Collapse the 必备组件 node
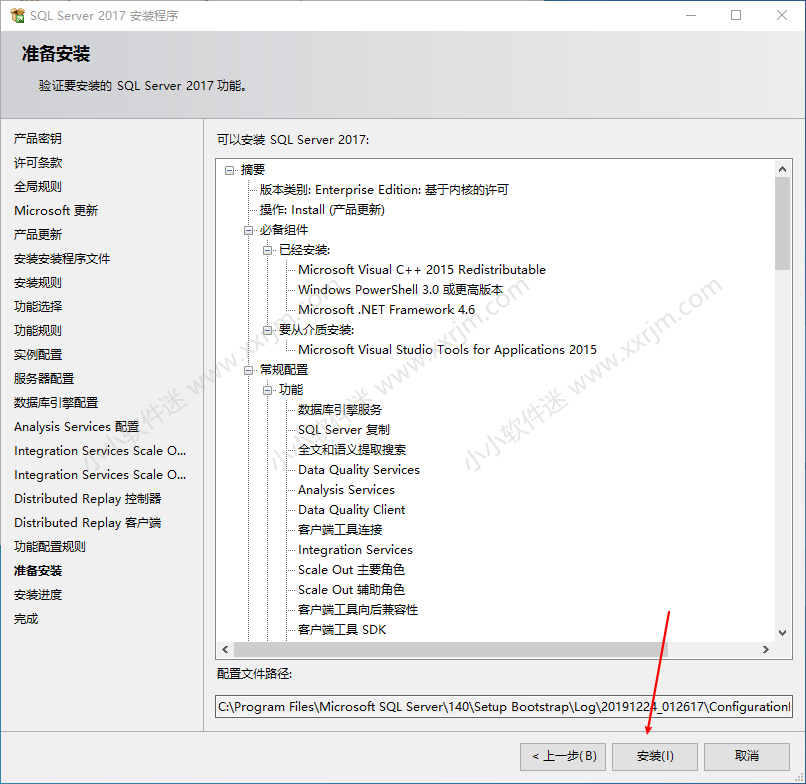 (249, 230)
